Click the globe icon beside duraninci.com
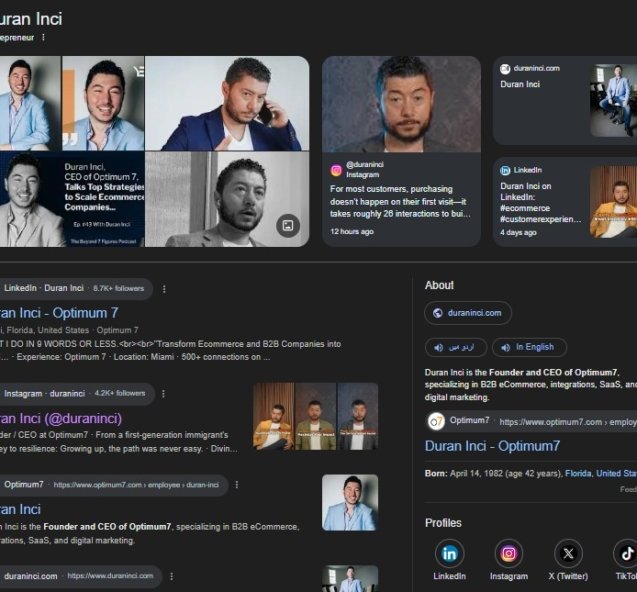This screenshot has height=592, width=637. tap(437, 313)
